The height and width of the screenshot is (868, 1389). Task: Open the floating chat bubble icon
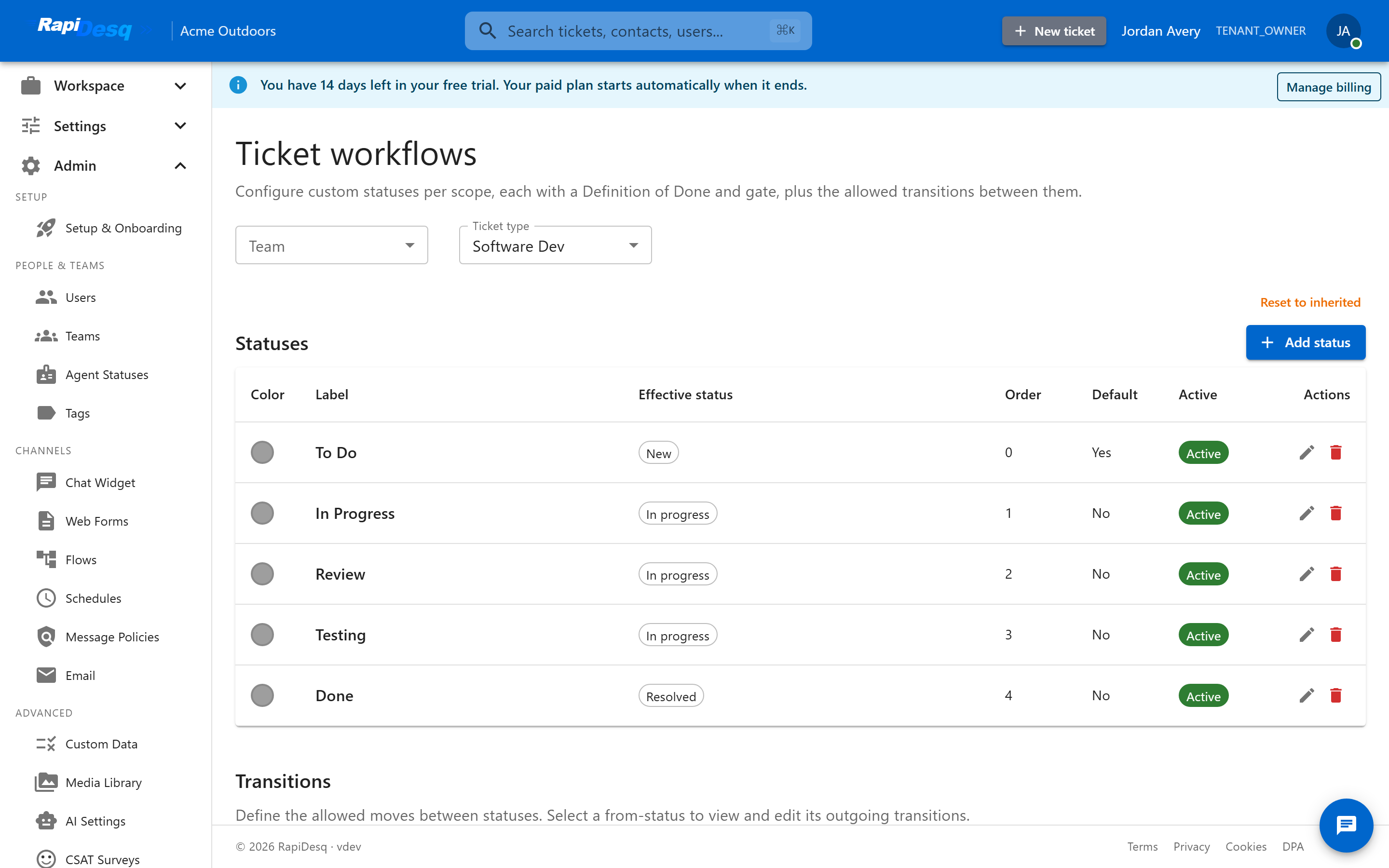pyautogui.click(x=1346, y=826)
